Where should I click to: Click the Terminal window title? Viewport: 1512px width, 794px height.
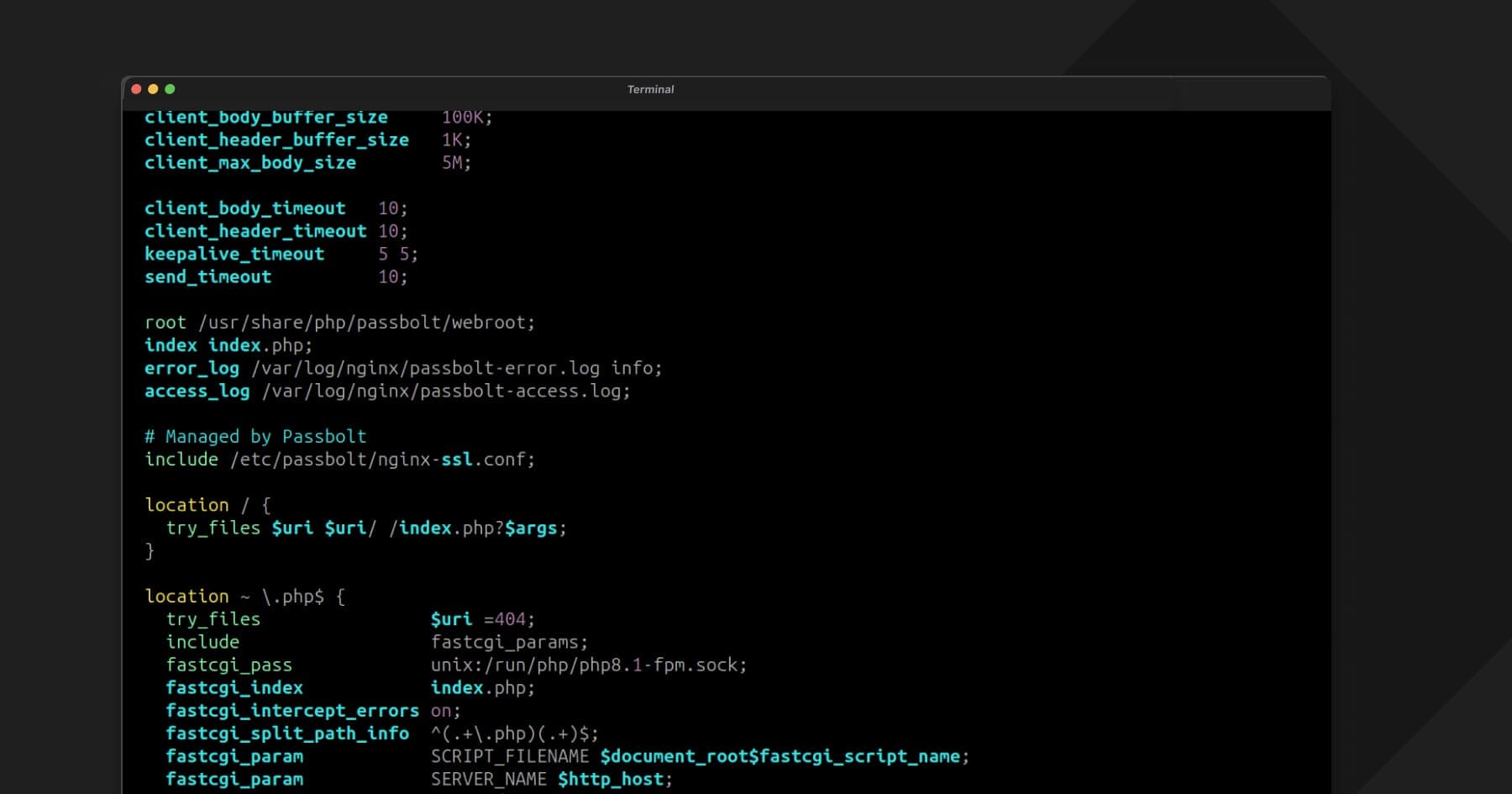(x=650, y=89)
